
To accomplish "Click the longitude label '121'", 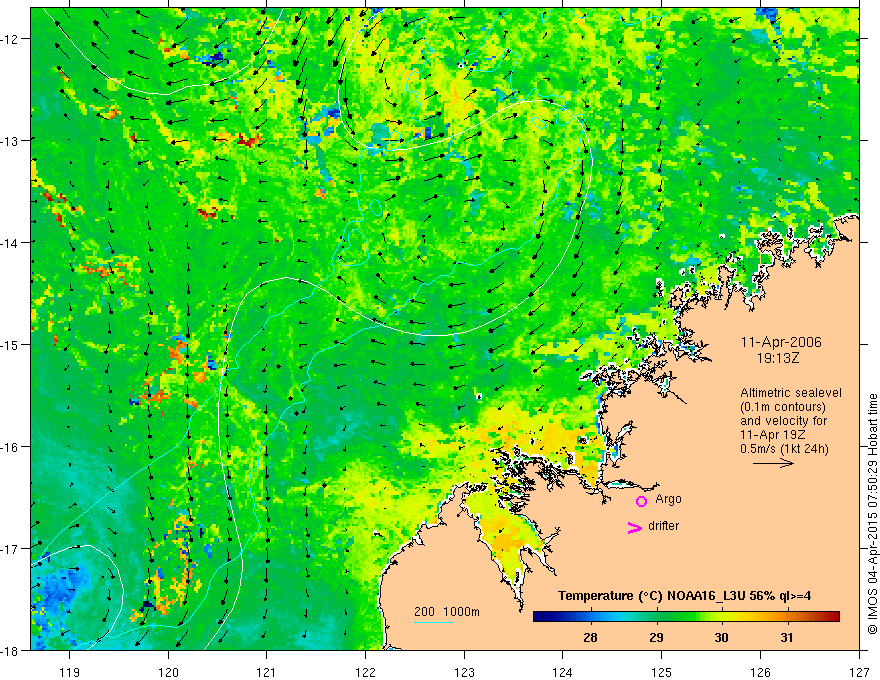I will (x=267, y=672).
